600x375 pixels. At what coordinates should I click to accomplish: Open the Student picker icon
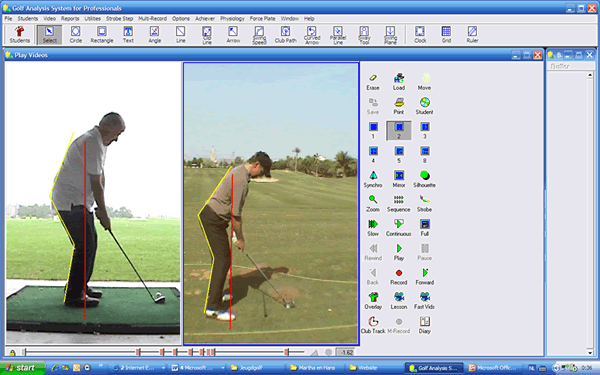click(424, 106)
